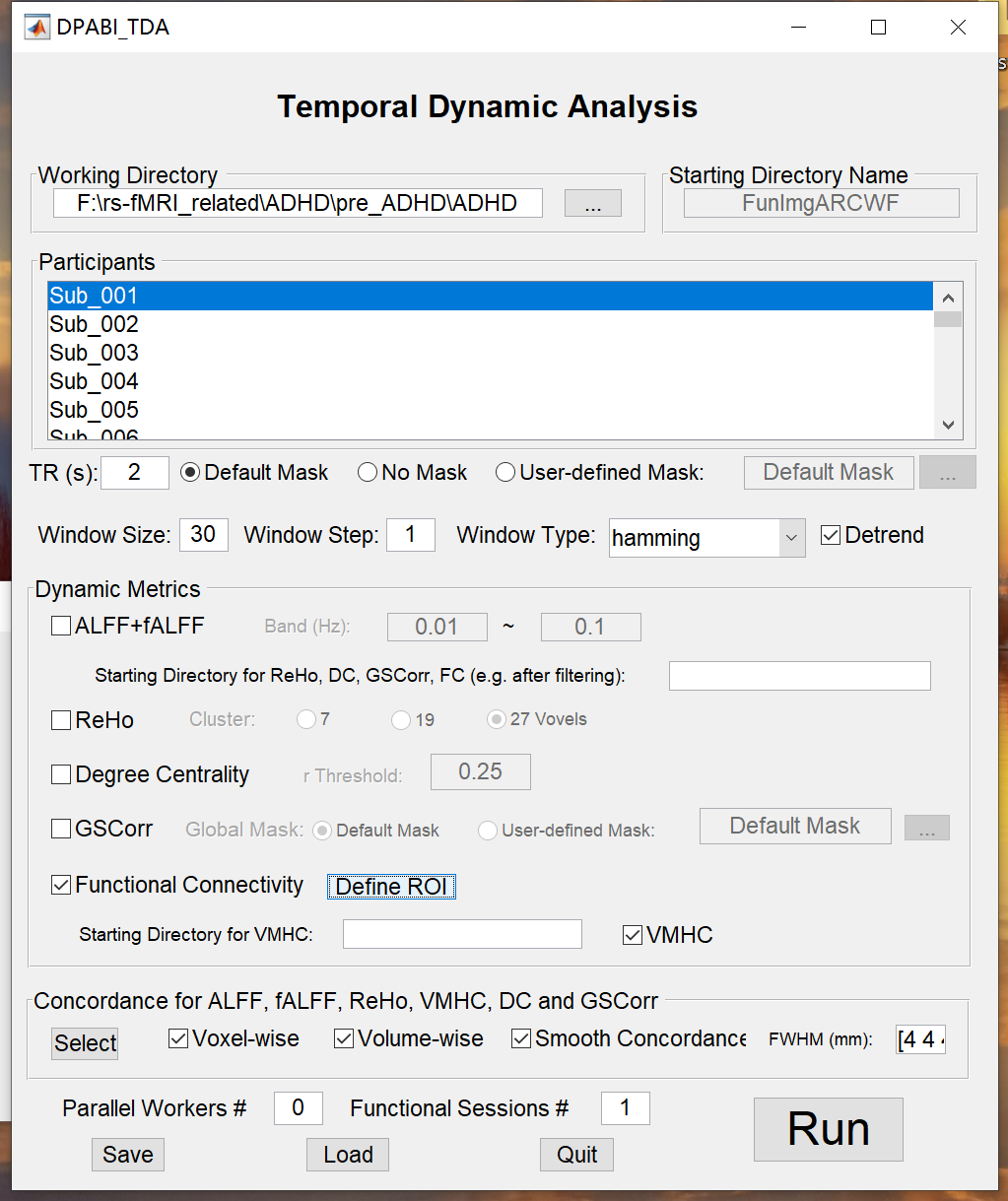The width and height of the screenshot is (1008, 1201).
Task: Click the Window Size field
Action: (203, 535)
